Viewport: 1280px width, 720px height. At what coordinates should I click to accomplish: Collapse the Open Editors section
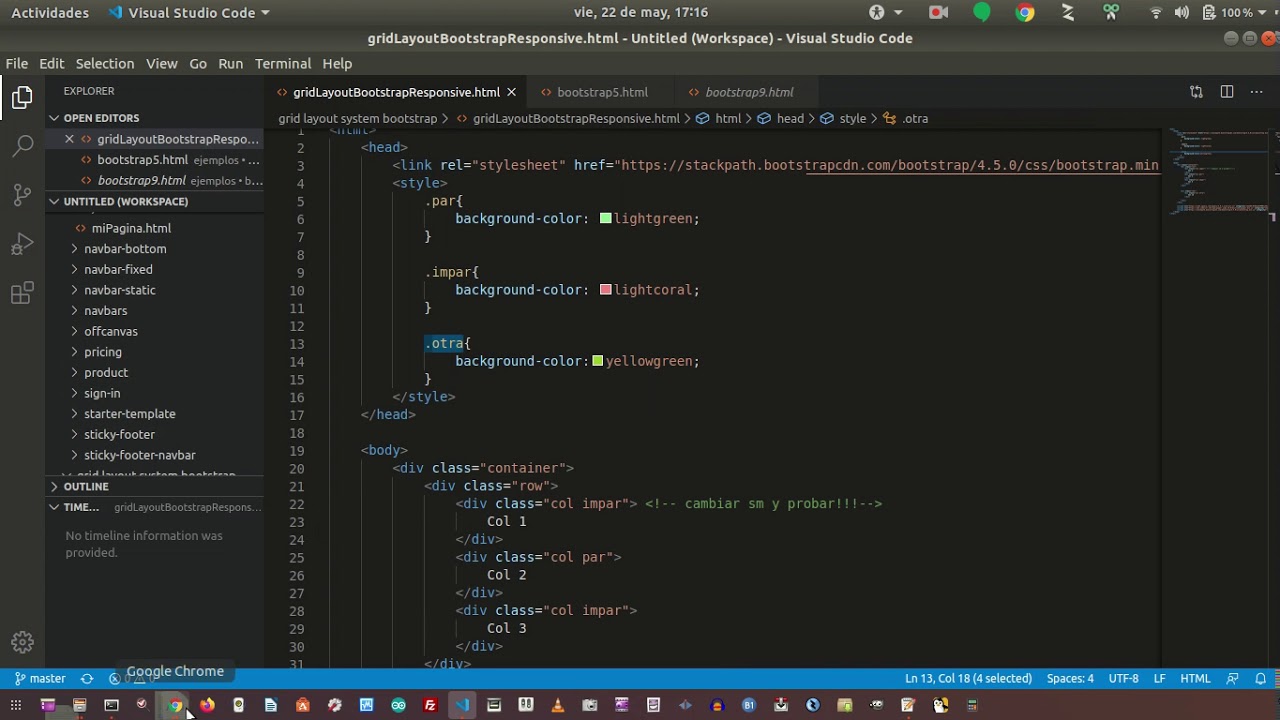tap(155, 118)
